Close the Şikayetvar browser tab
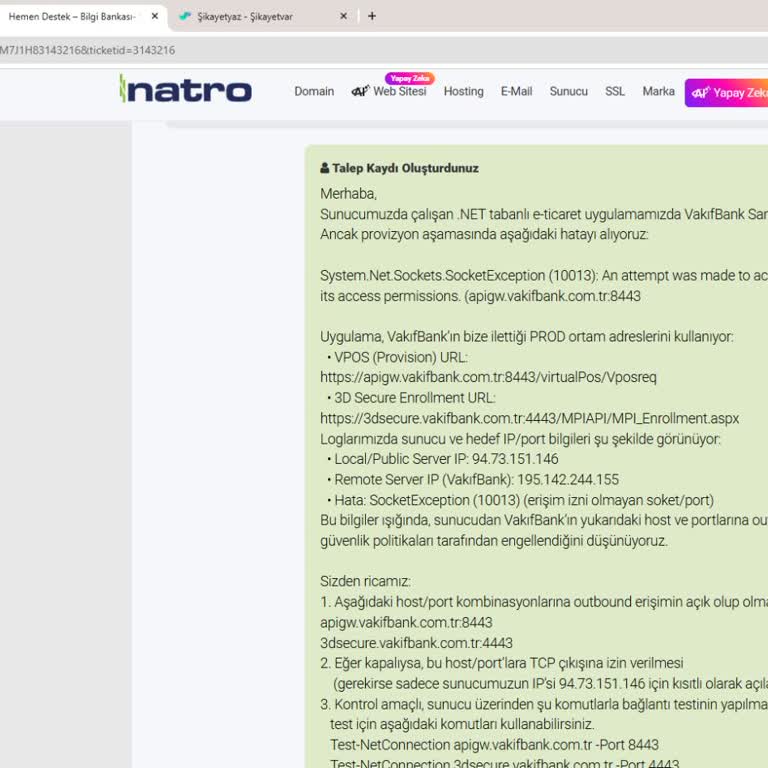 [343, 16]
